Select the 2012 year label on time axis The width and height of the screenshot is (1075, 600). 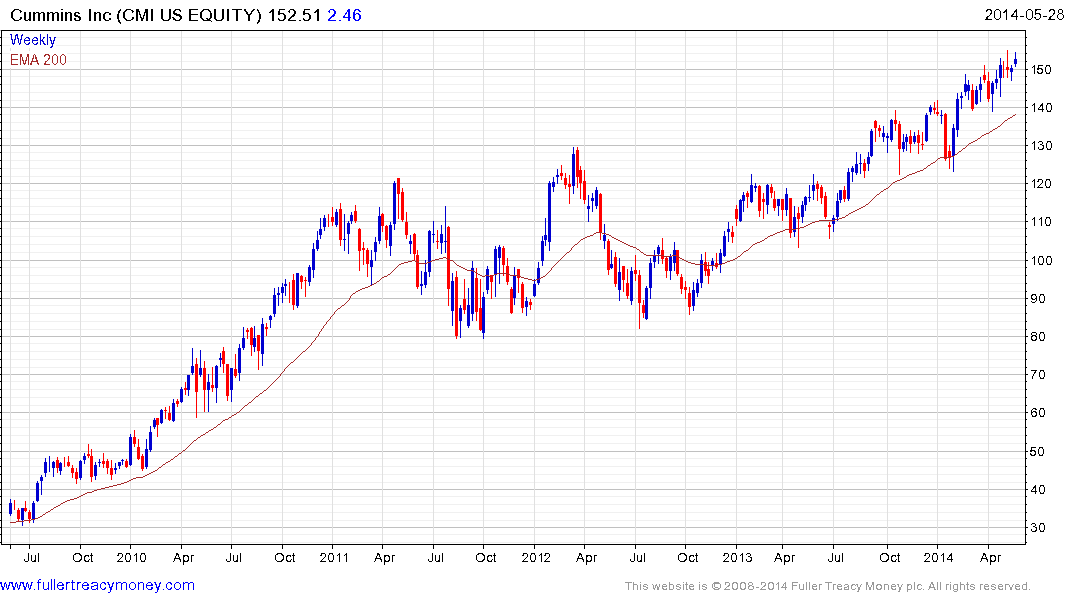coord(536,557)
